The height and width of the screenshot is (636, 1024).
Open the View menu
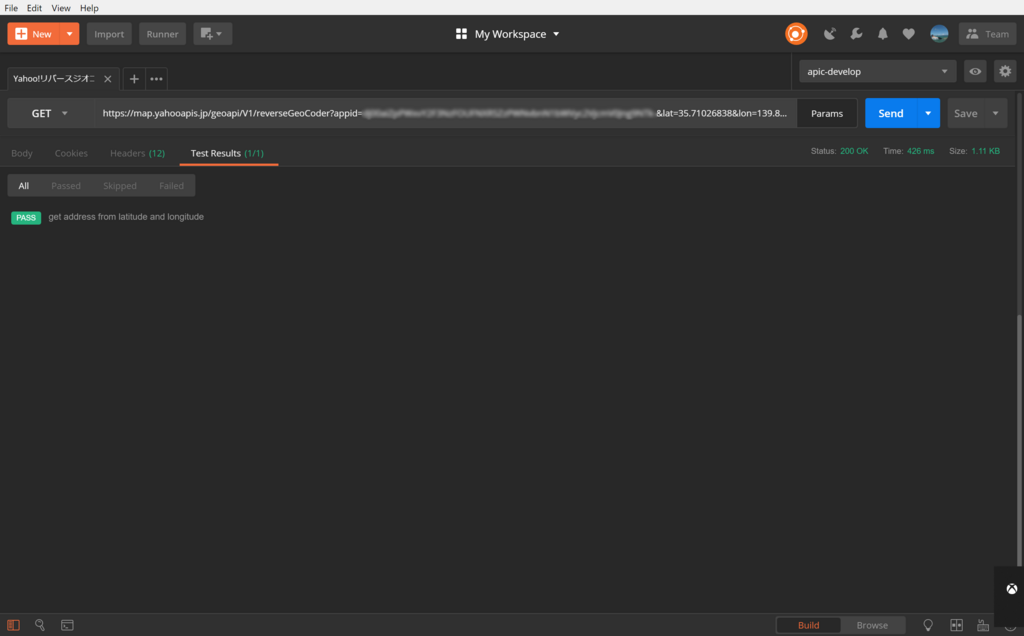click(x=61, y=8)
